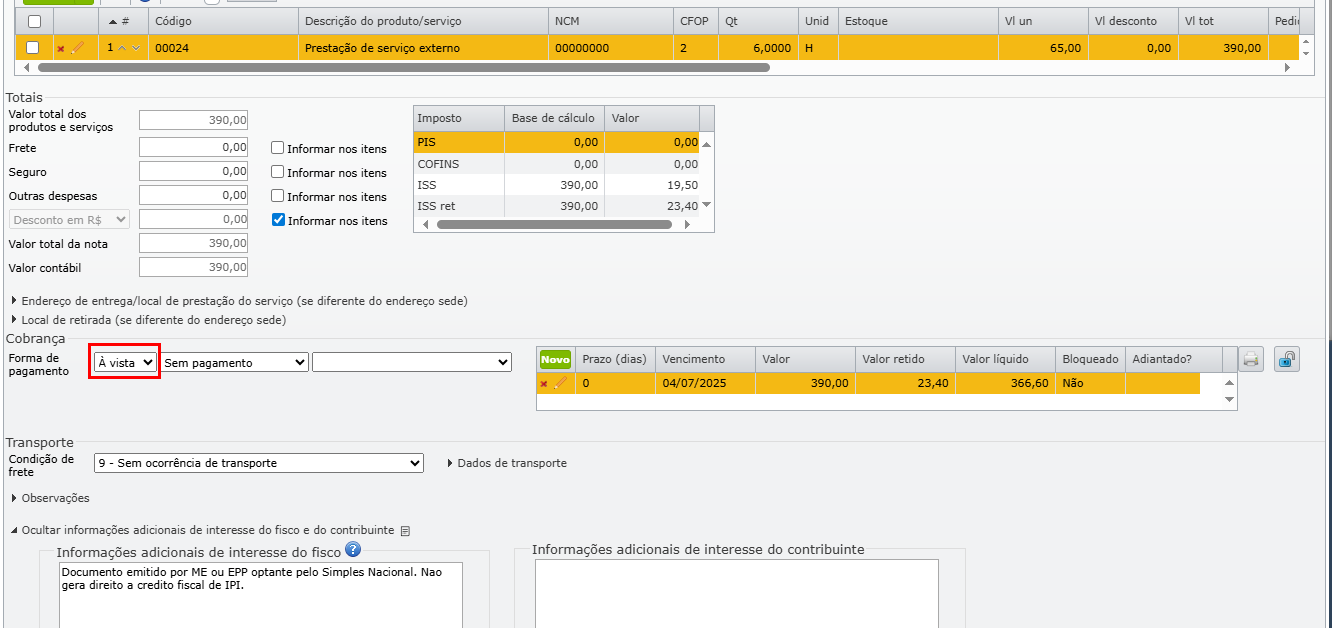Expand Dados de transporte

[507, 463]
